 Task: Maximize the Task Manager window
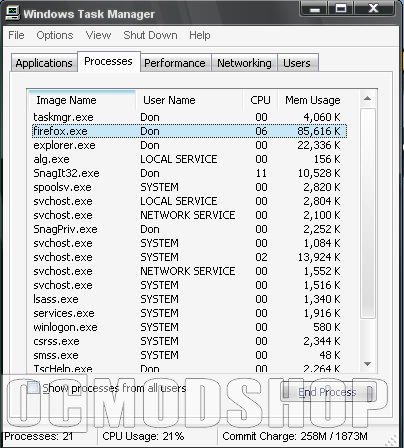[x=341, y=9]
